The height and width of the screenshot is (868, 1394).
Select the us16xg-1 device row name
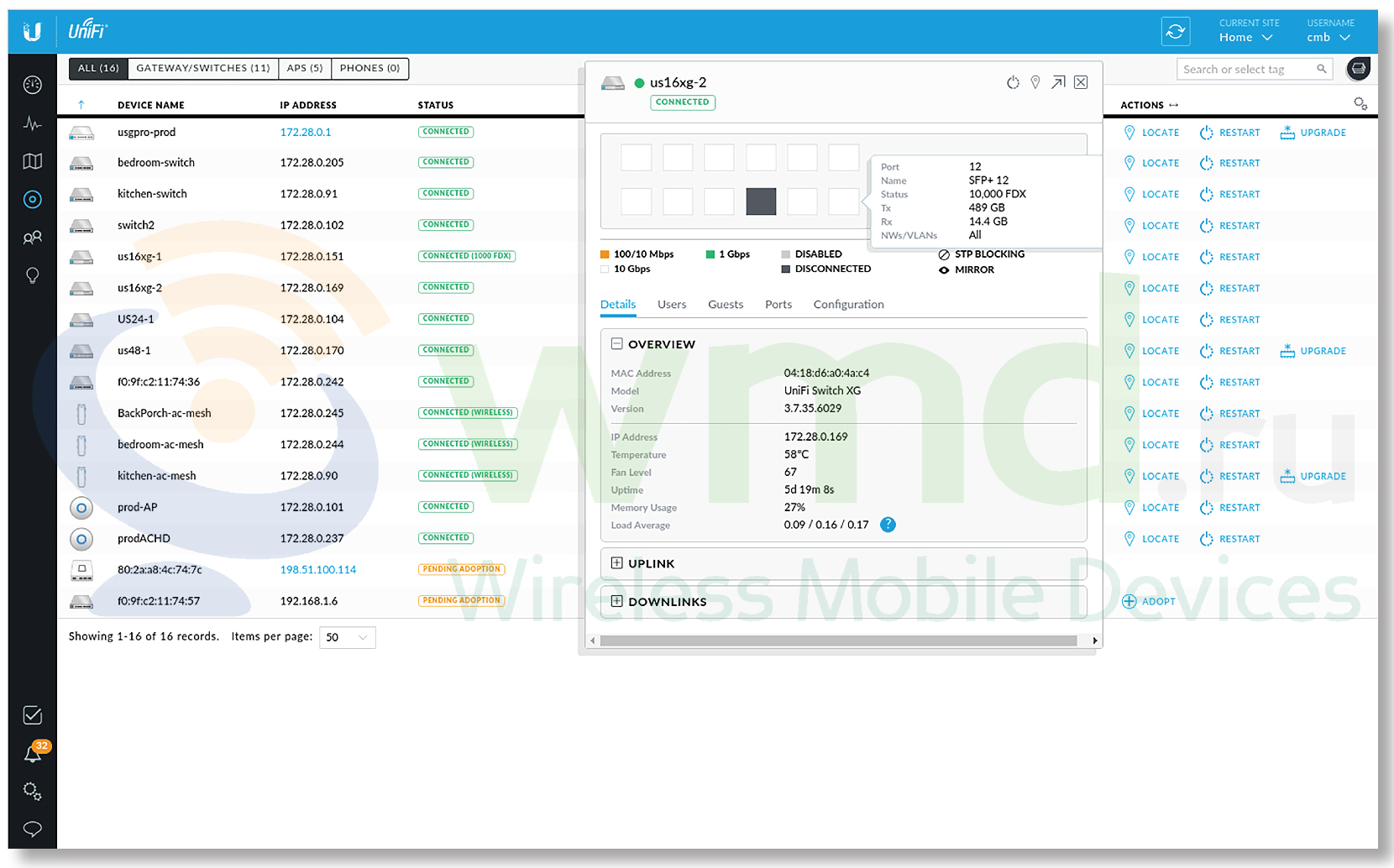tap(139, 256)
